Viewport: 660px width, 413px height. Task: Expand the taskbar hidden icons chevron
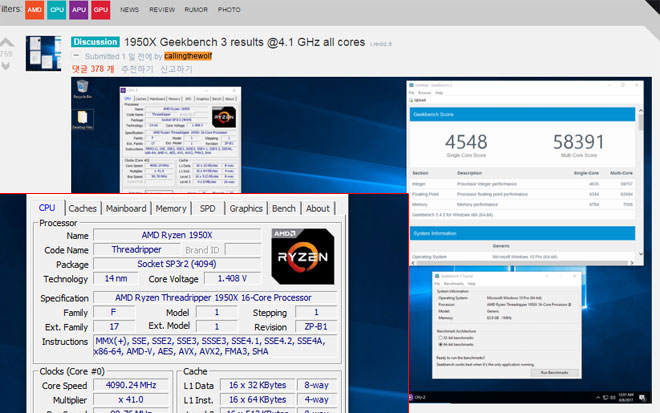(598, 397)
